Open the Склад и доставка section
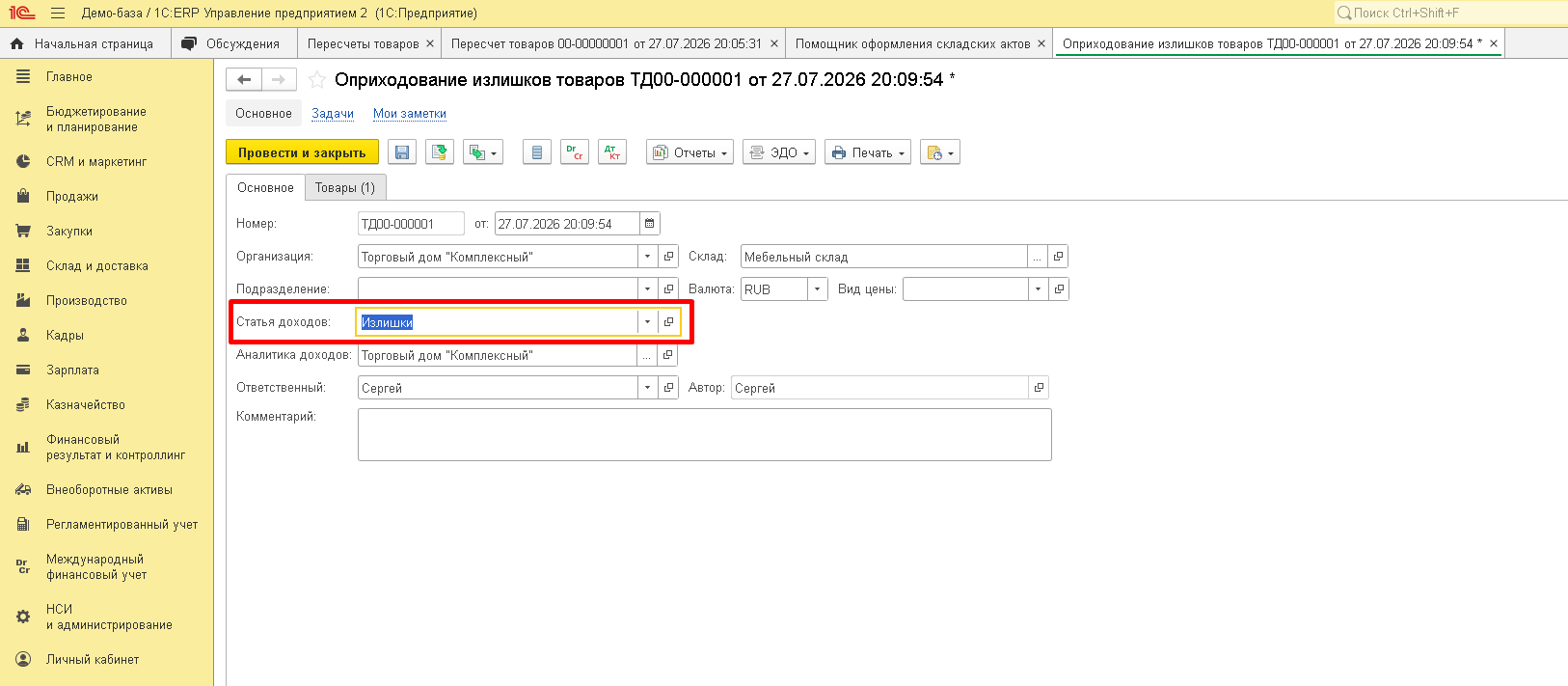This screenshot has height=686, width=1568. pos(97,265)
